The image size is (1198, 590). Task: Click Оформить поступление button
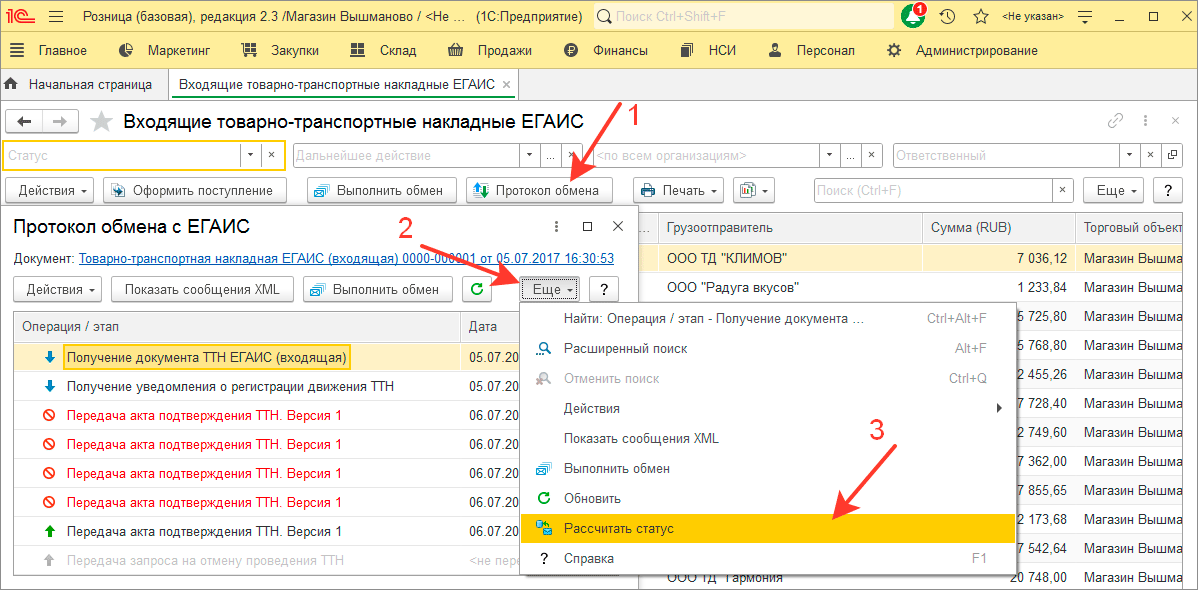196,190
